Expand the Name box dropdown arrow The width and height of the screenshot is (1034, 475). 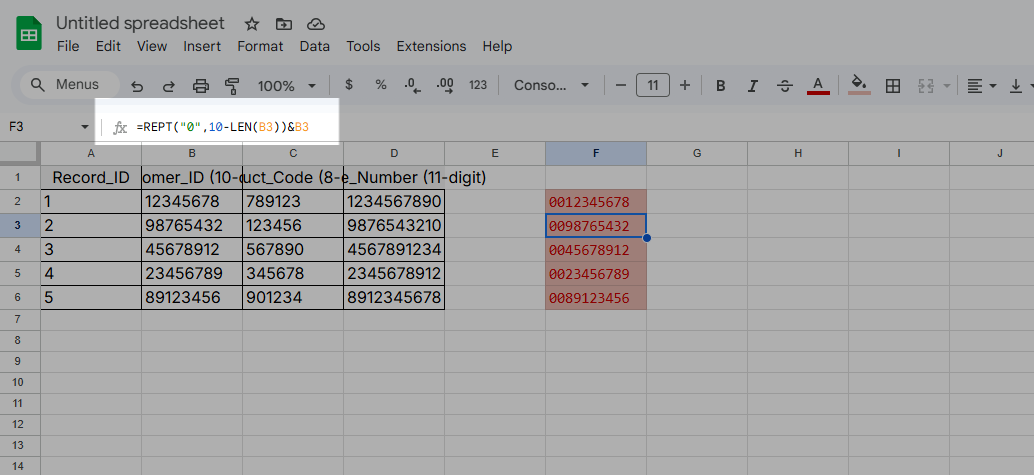pyautogui.click(x=84, y=127)
